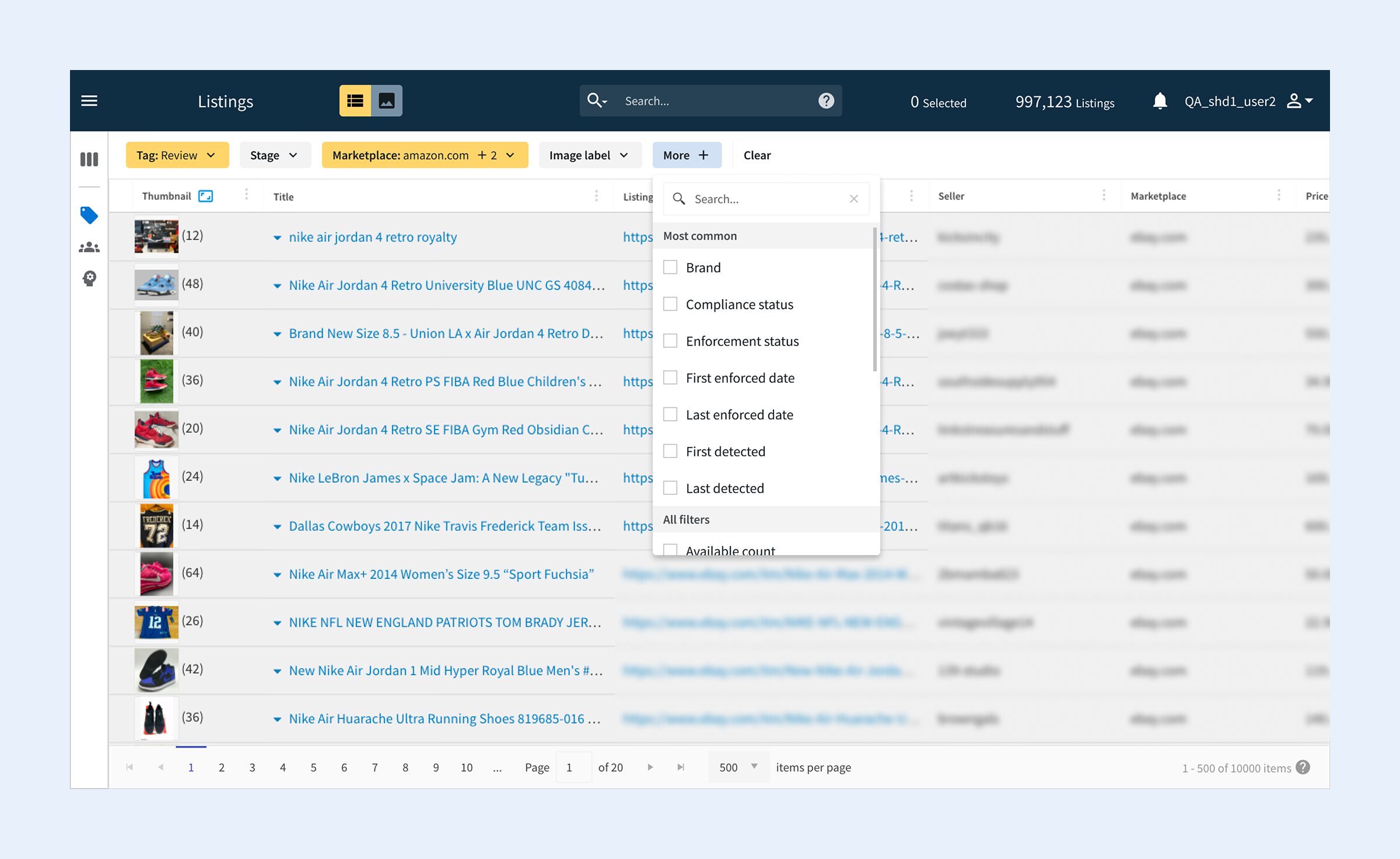
Task: Open Title column options menu
Action: point(596,195)
